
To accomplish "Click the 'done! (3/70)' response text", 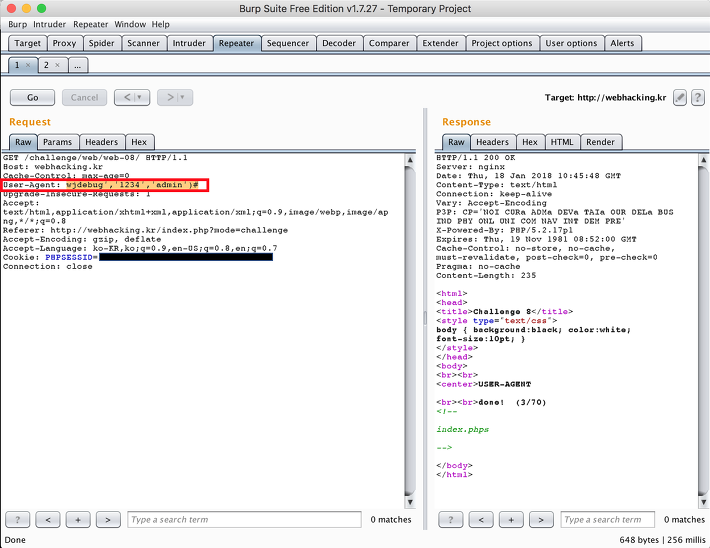I will coord(512,402).
